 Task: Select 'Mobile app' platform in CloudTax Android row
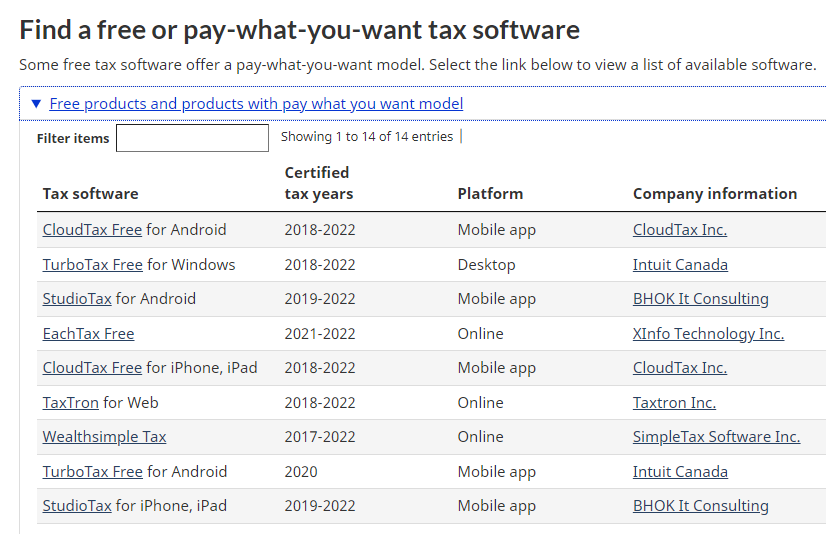tap(496, 230)
